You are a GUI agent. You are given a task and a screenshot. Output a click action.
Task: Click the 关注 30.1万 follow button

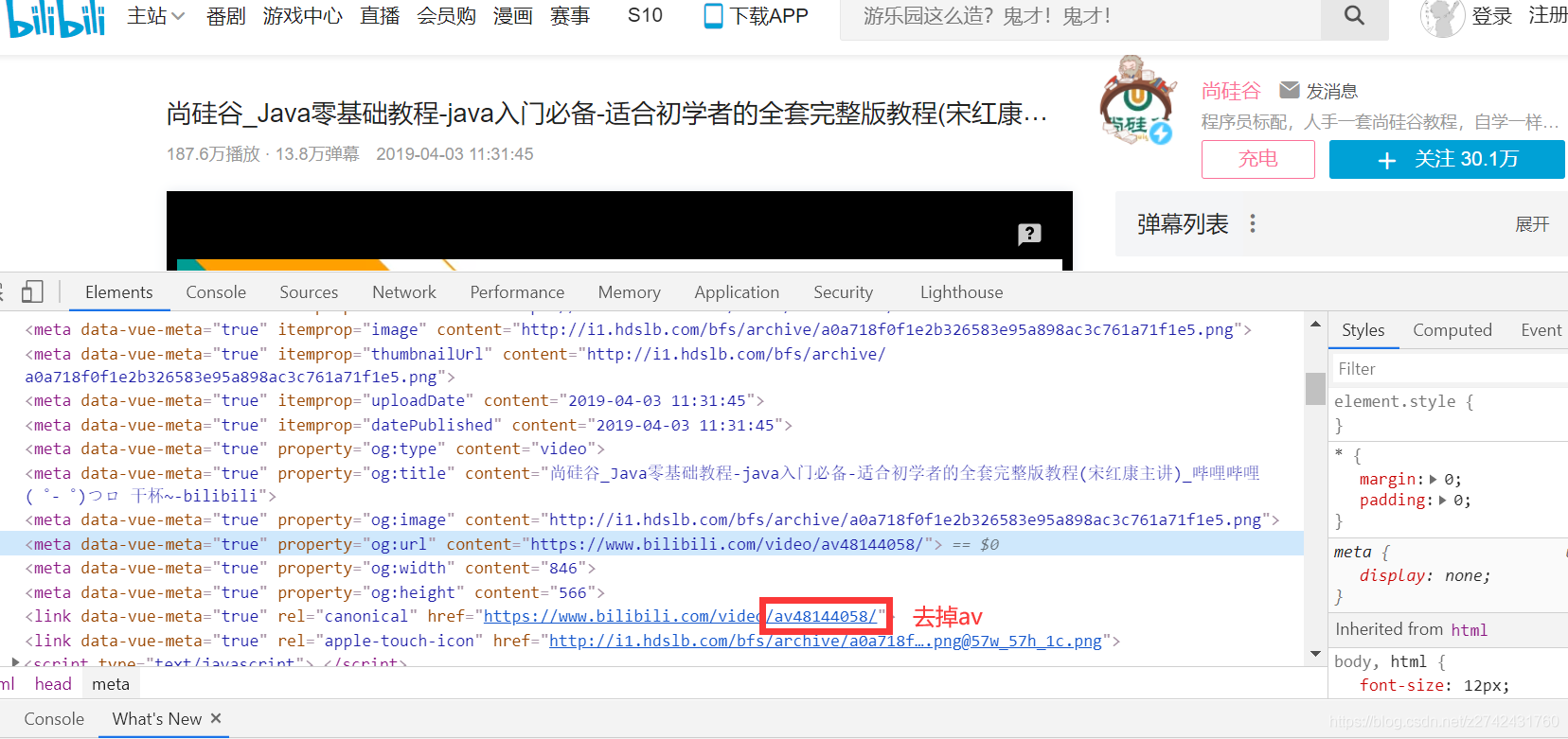click(x=1447, y=159)
